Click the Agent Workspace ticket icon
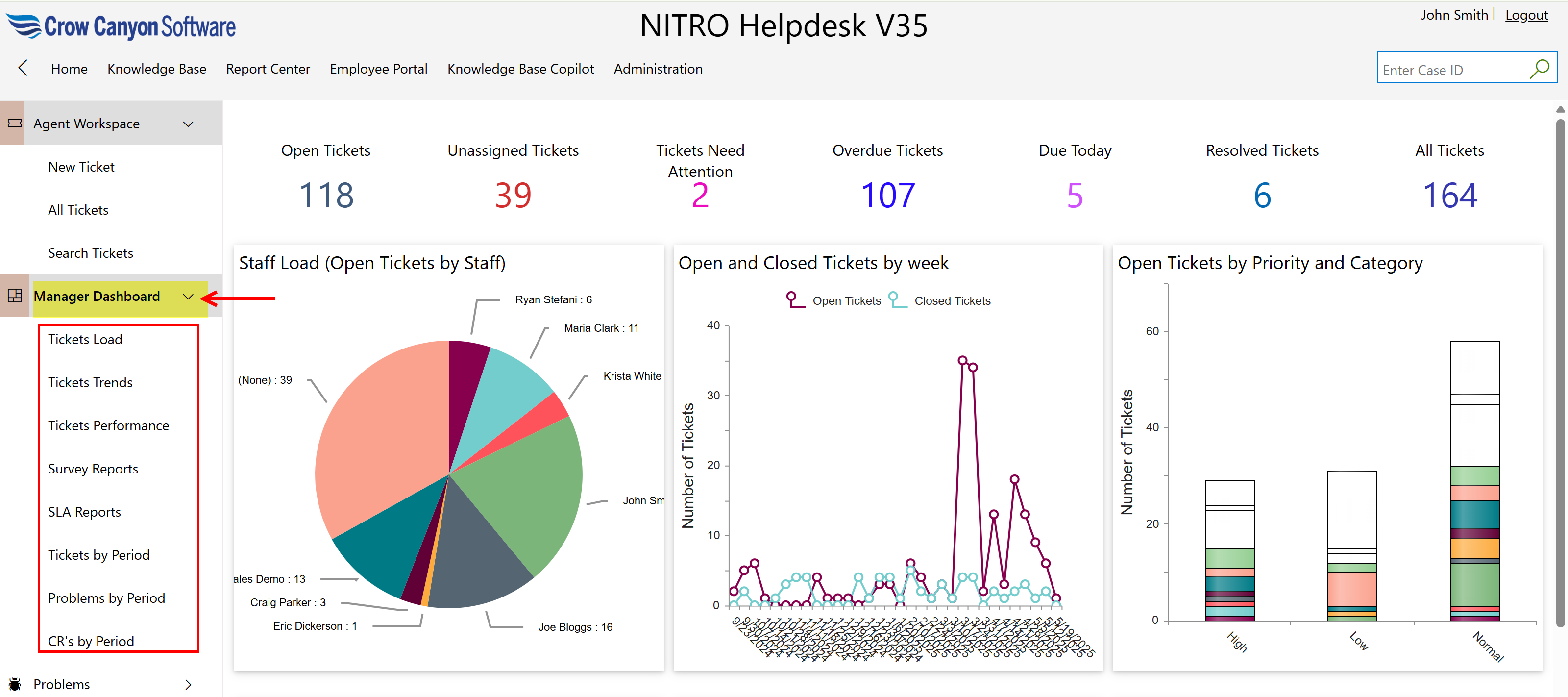 click(x=15, y=124)
